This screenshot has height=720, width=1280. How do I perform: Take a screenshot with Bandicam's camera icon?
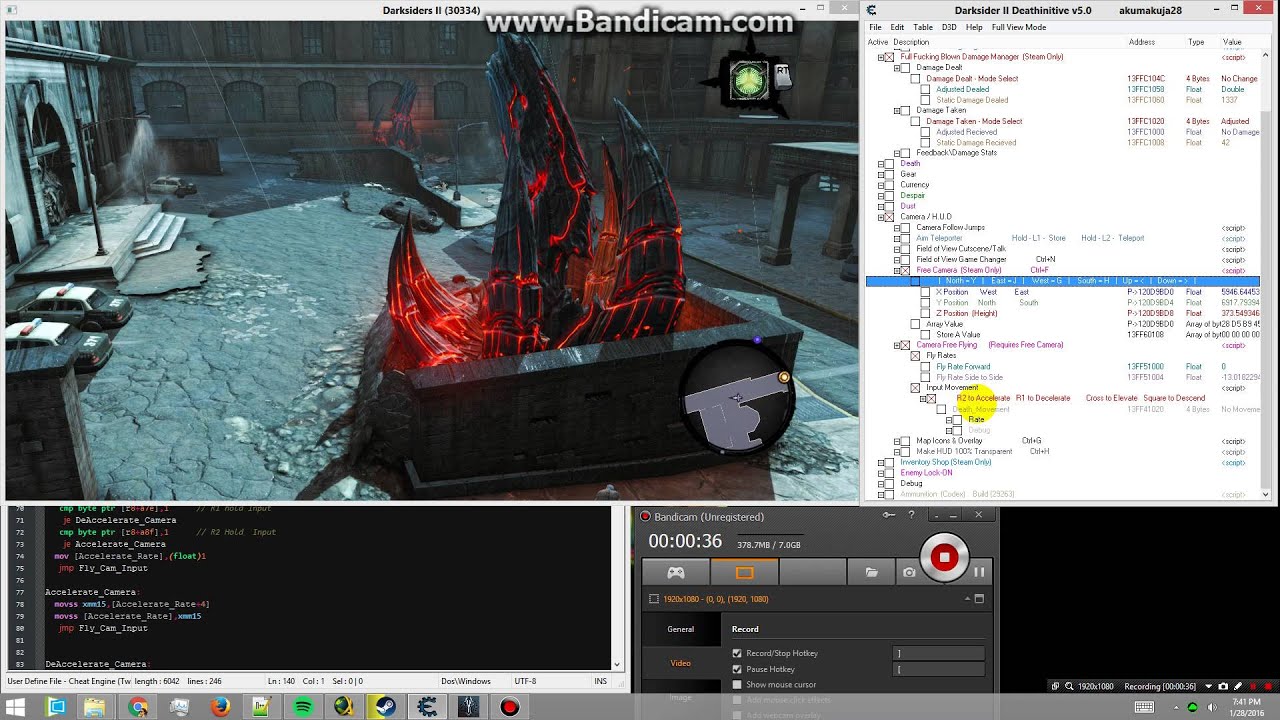pos(909,572)
